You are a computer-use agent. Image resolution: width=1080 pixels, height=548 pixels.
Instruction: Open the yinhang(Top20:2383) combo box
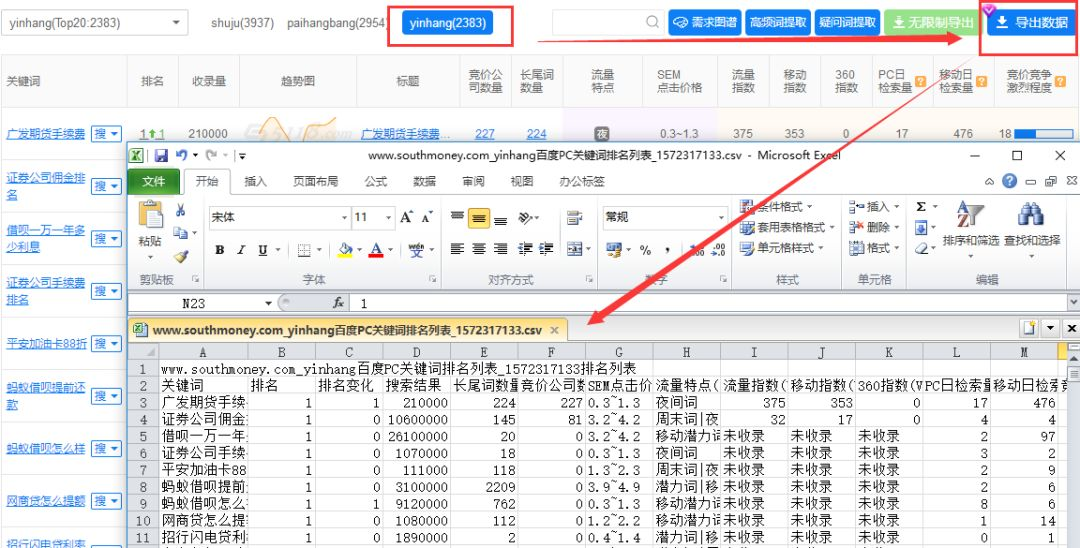point(95,23)
